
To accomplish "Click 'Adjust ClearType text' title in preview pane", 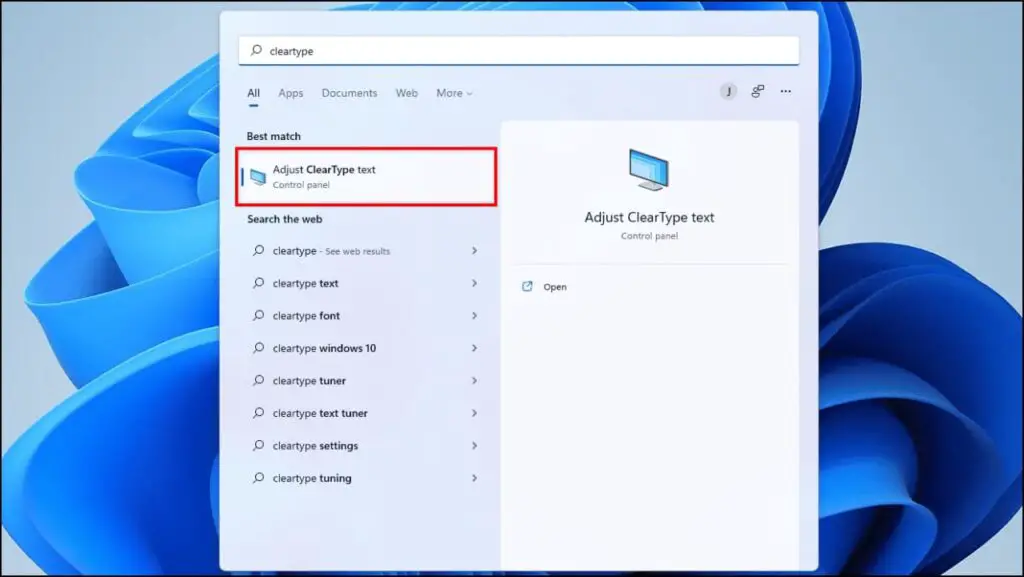I will pos(649,217).
